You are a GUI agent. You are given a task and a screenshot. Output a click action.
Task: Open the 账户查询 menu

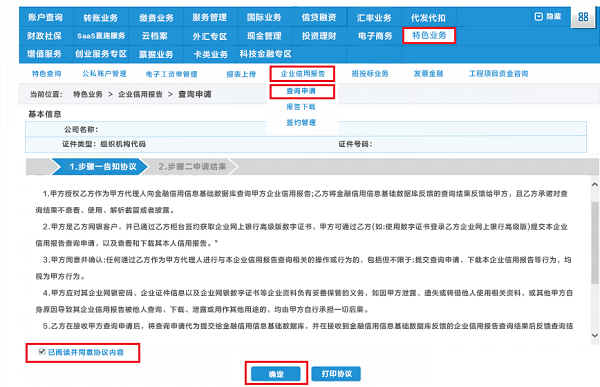45,17
